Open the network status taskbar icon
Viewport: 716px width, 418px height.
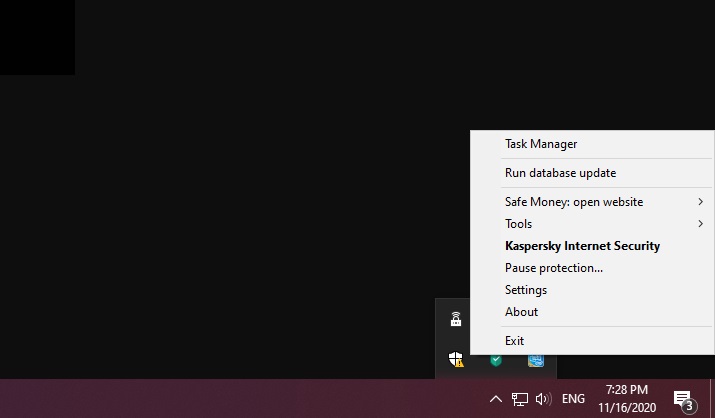[519, 399]
